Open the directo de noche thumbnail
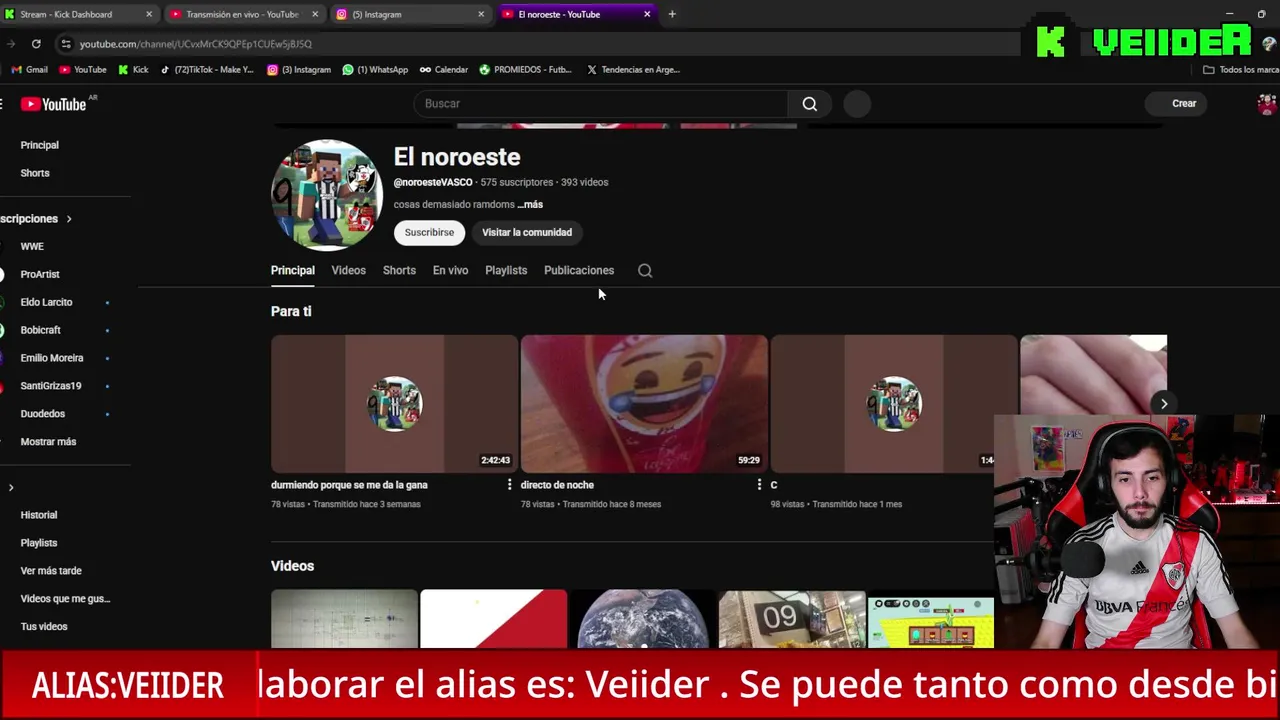The width and height of the screenshot is (1280, 720). click(x=644, y=404)
